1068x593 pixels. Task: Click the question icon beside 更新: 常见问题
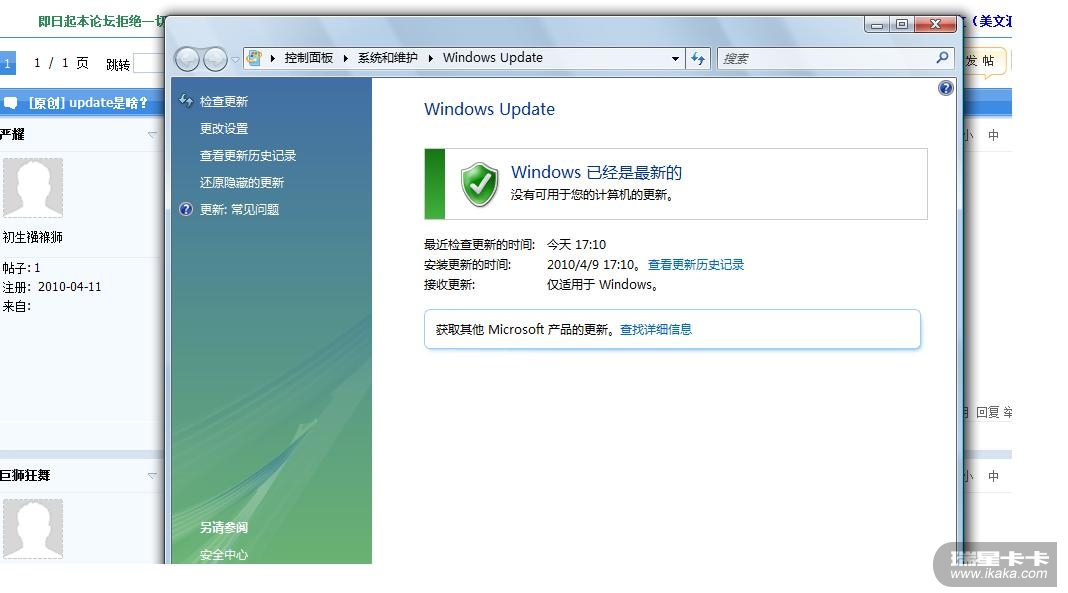click(x=186, y=209)
